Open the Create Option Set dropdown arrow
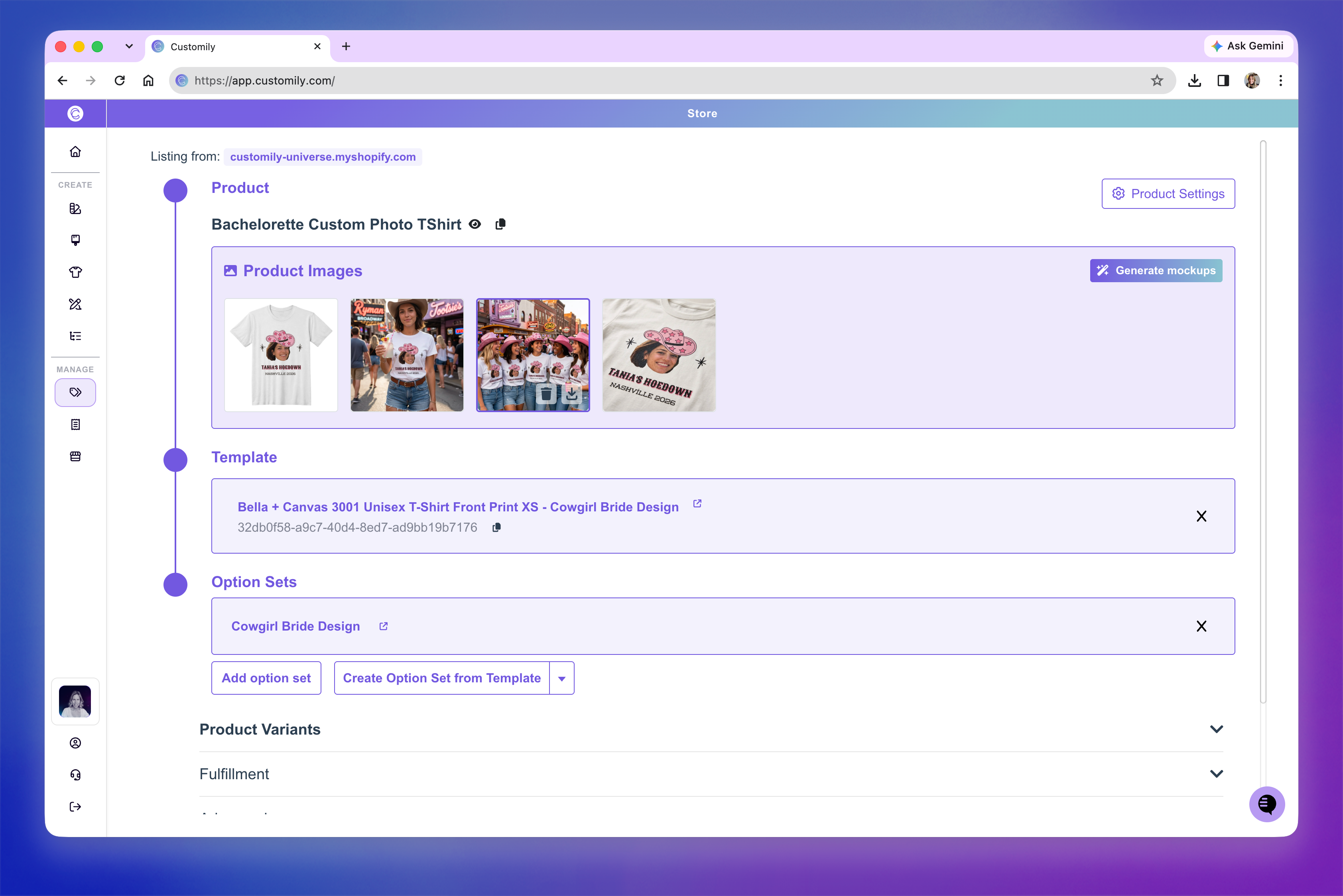 pos(561,678)
